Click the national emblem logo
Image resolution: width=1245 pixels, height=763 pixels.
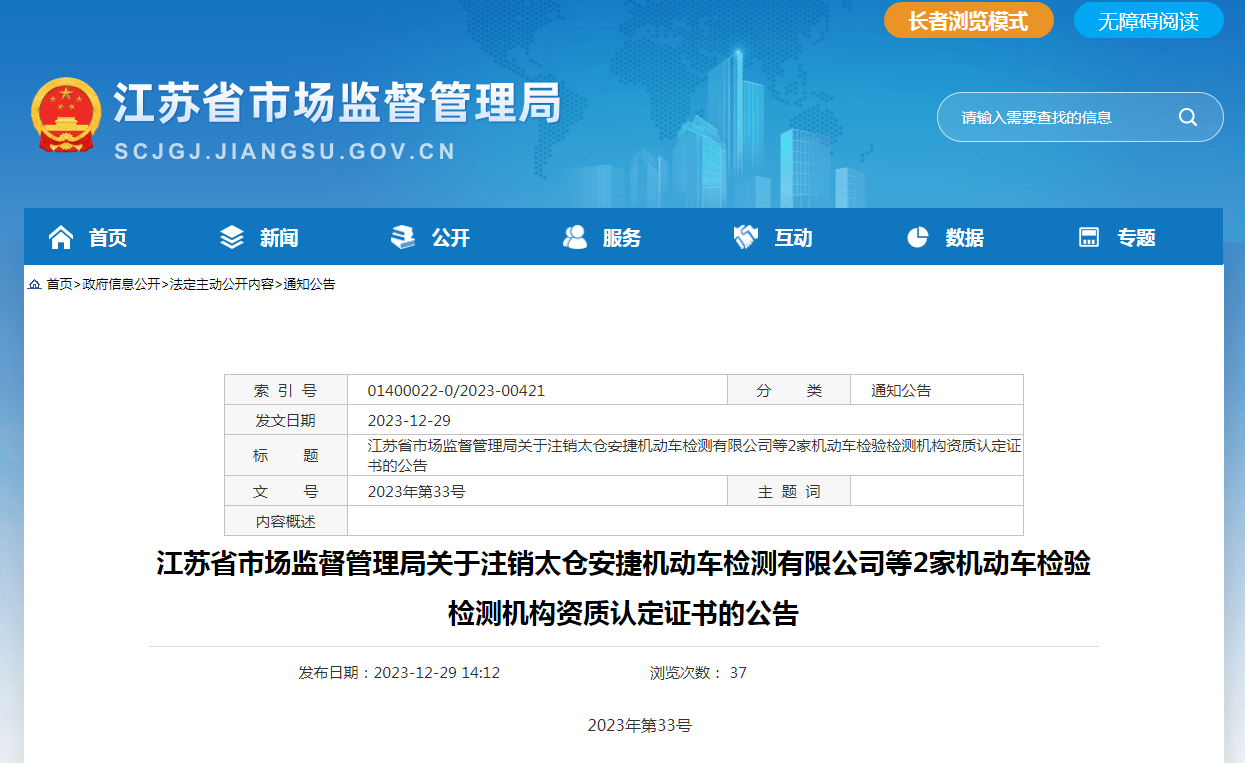(x=66, y=114)
